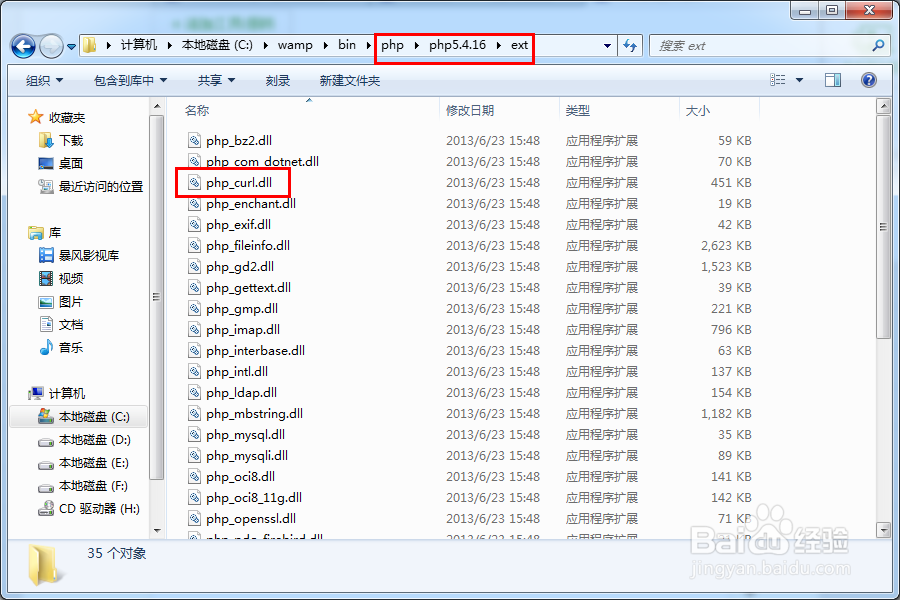
Task: Open the address bar history dropdown
Action: [608, 45]
